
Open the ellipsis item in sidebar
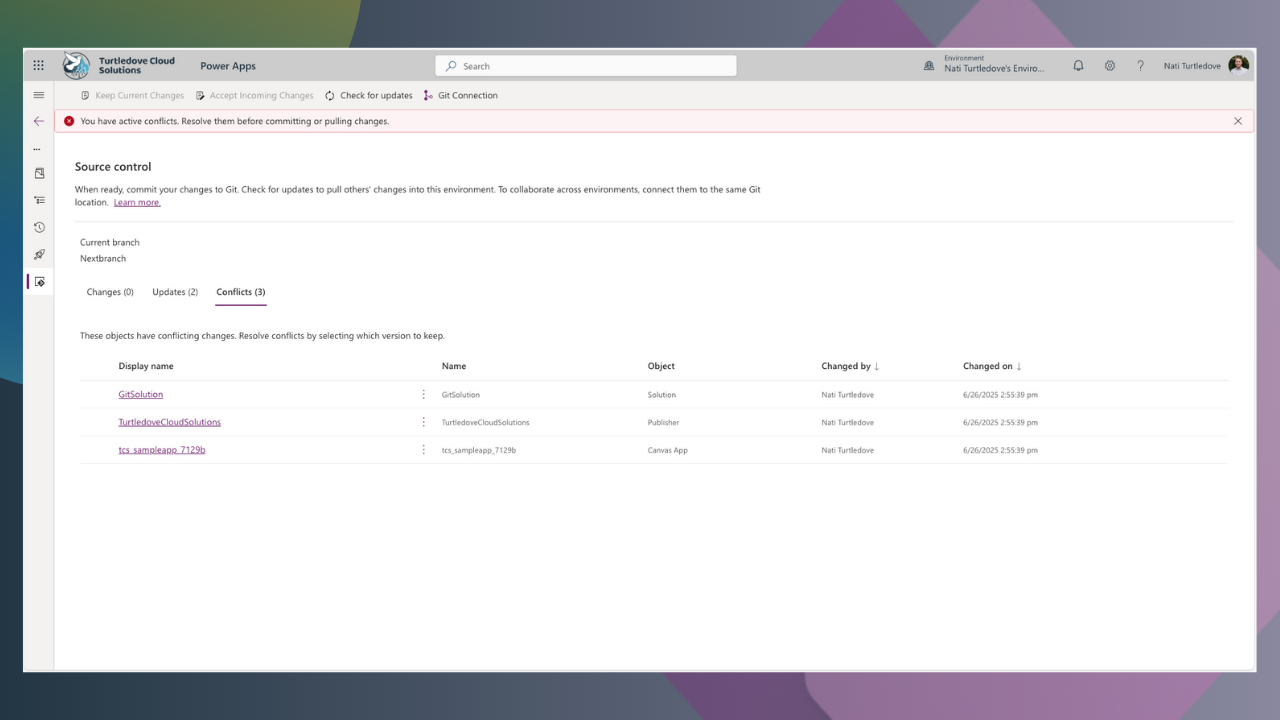[x=38, y=149]
